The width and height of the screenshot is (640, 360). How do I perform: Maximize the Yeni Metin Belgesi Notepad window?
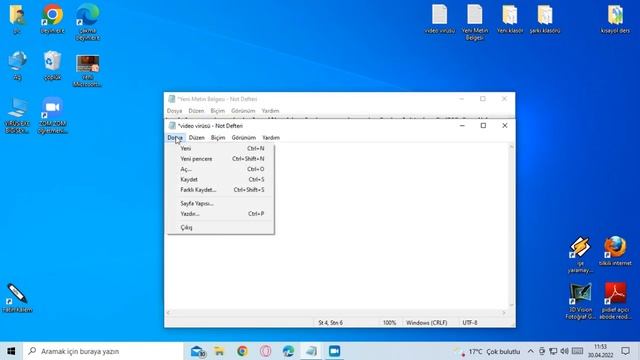(x=483, y=99)
